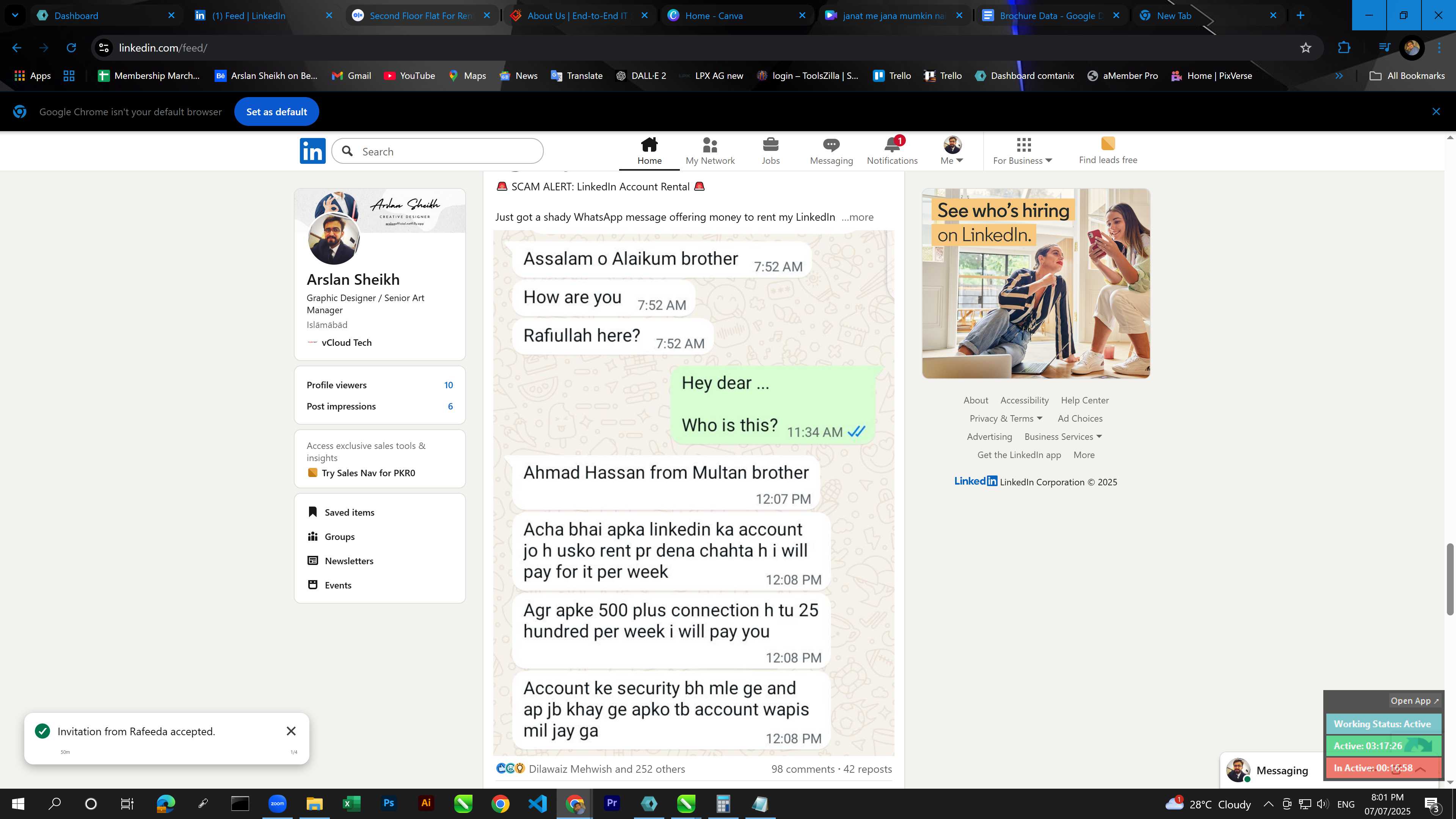Image resolution: width=1456 pixels, height=819 pixels.
Task: Open the Jobs nav icon
Action: 770,151
